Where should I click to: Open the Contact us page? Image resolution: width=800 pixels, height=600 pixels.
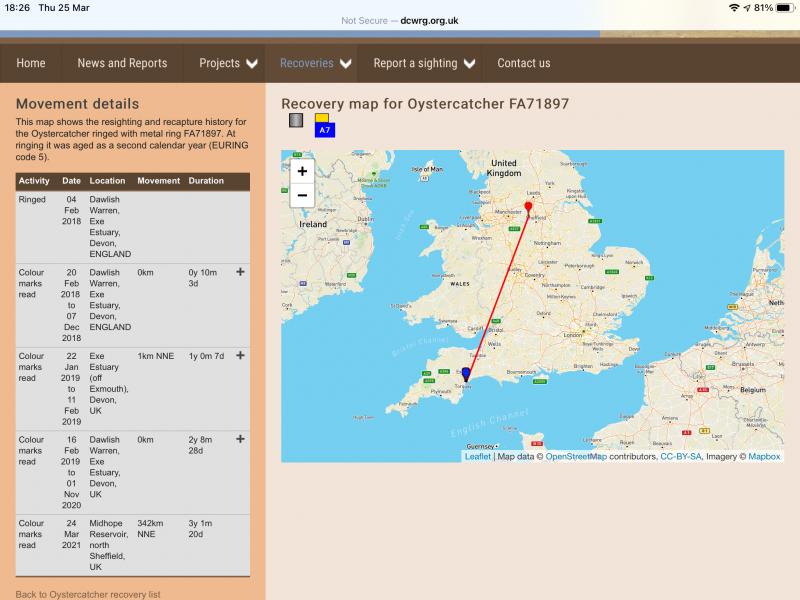[524, 63]
